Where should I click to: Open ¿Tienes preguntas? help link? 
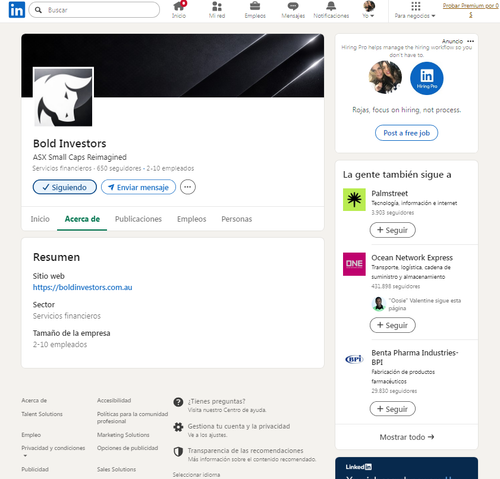click(x=216, y=401)
